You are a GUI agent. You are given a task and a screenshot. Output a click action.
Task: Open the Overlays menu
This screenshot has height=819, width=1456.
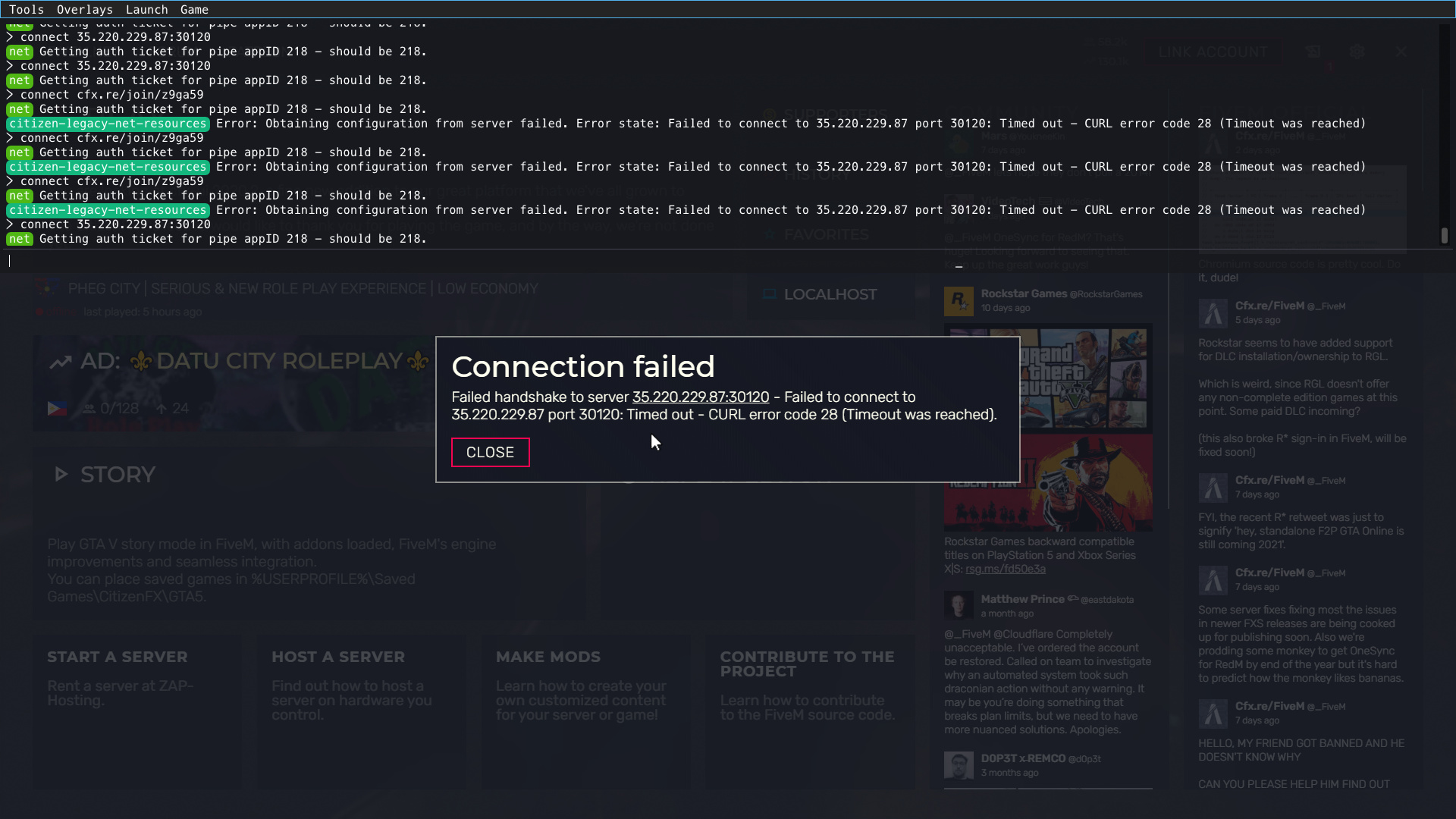84,10
